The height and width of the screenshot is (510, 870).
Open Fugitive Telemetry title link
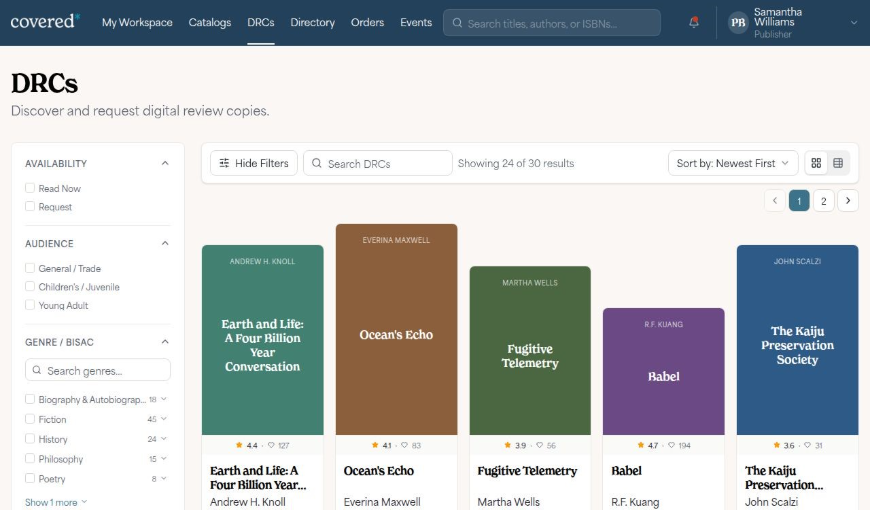(x=527, y=471)
